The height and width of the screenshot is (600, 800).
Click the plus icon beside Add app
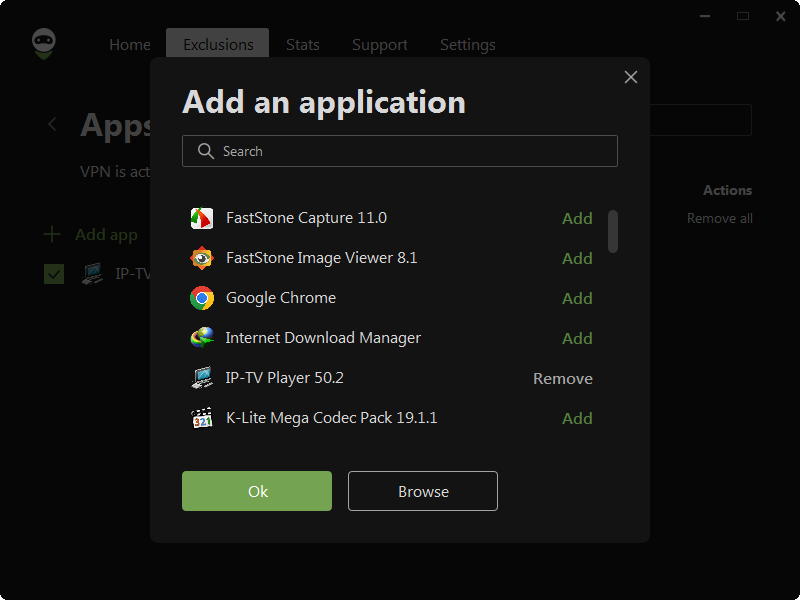pos(52,234)
